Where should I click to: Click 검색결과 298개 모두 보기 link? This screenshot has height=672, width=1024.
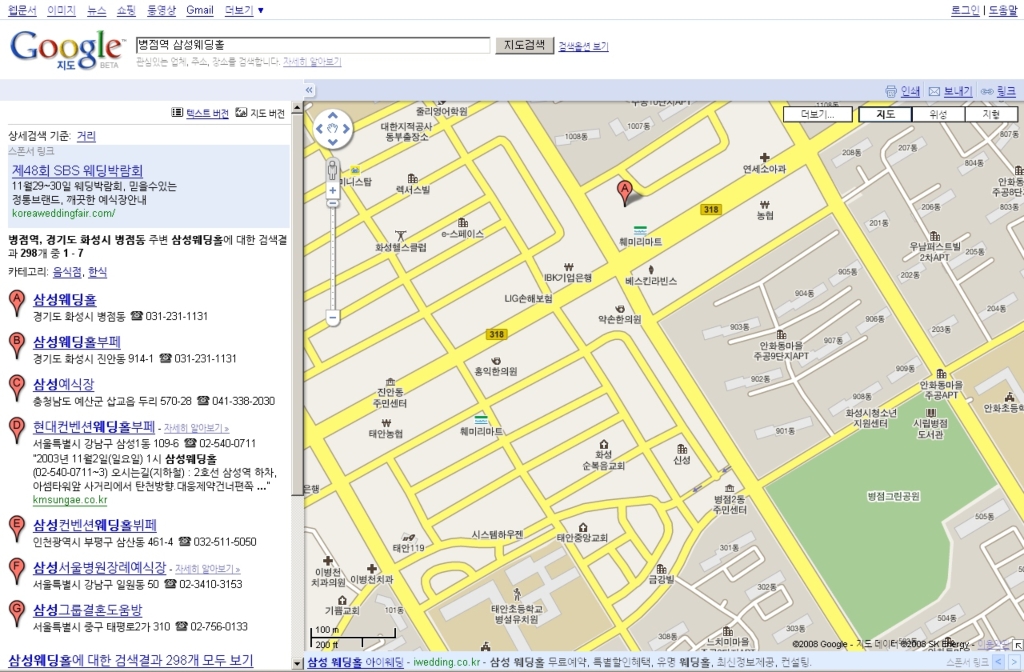pyautogui.click(x=131, y=660)
